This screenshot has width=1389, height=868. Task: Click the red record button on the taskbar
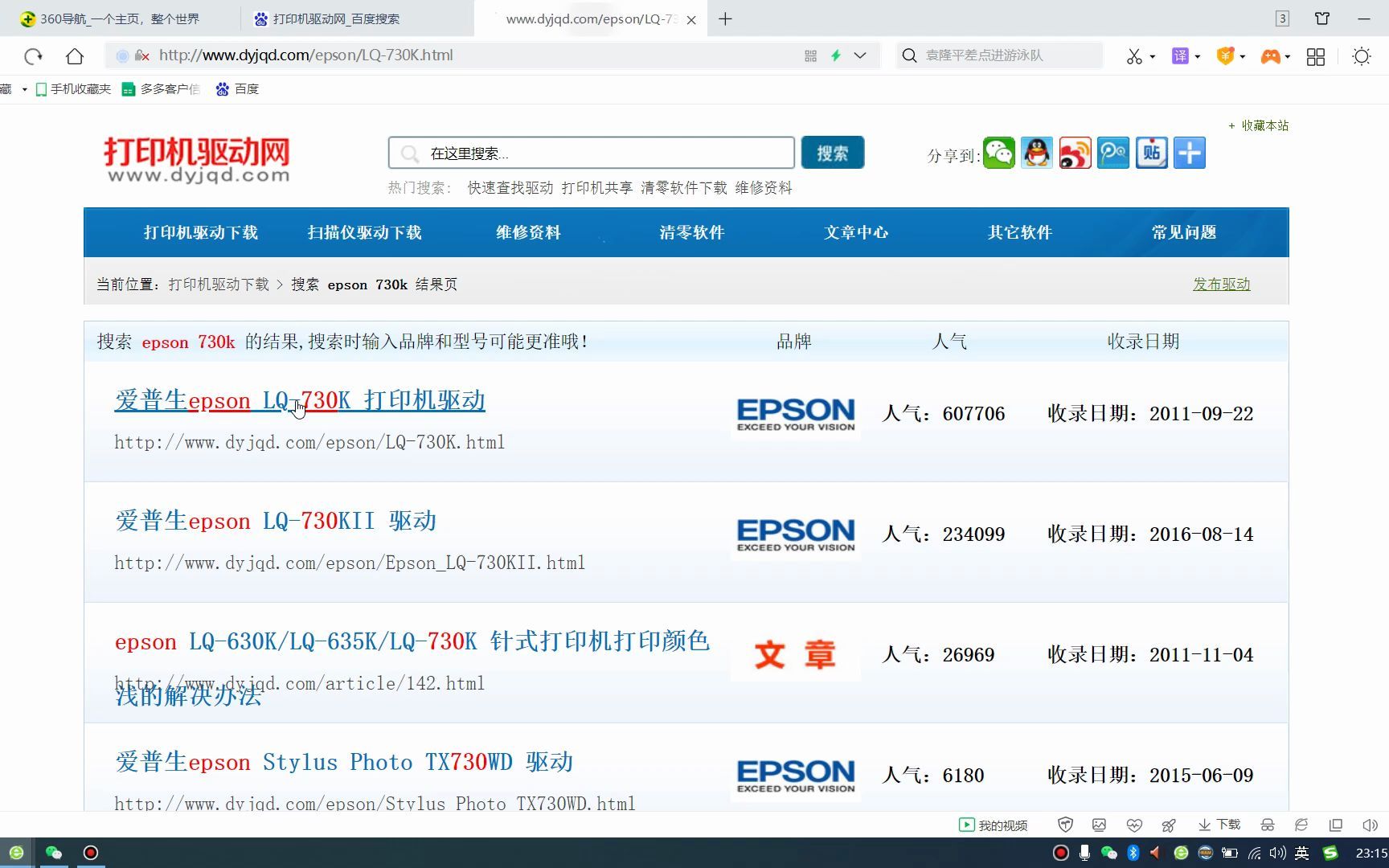point(91,853)
